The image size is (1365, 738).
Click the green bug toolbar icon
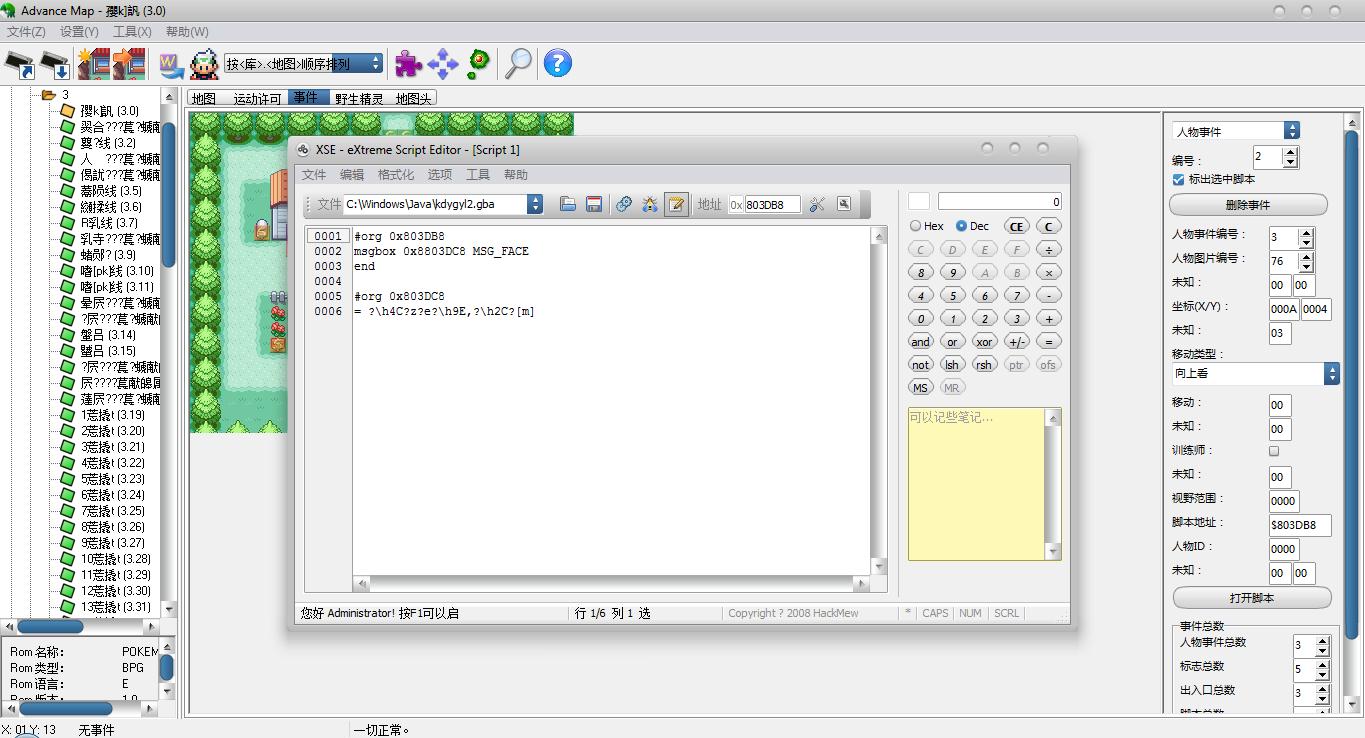point(479,63)
